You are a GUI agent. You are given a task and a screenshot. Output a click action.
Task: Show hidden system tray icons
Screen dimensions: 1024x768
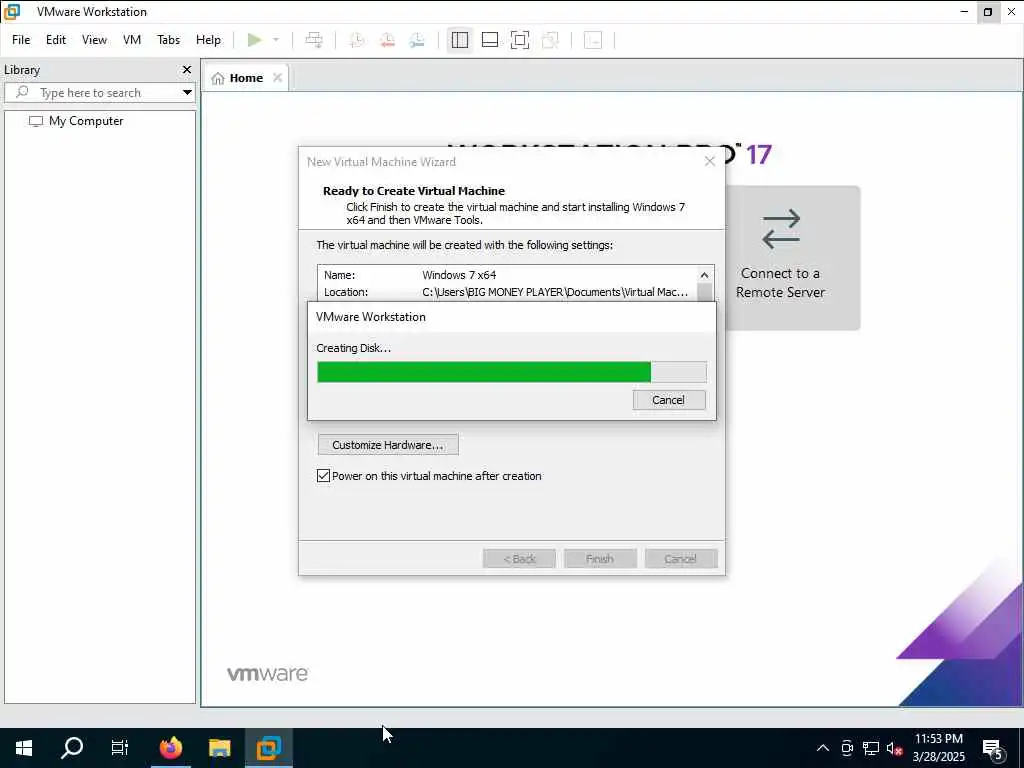pos(823,748)
